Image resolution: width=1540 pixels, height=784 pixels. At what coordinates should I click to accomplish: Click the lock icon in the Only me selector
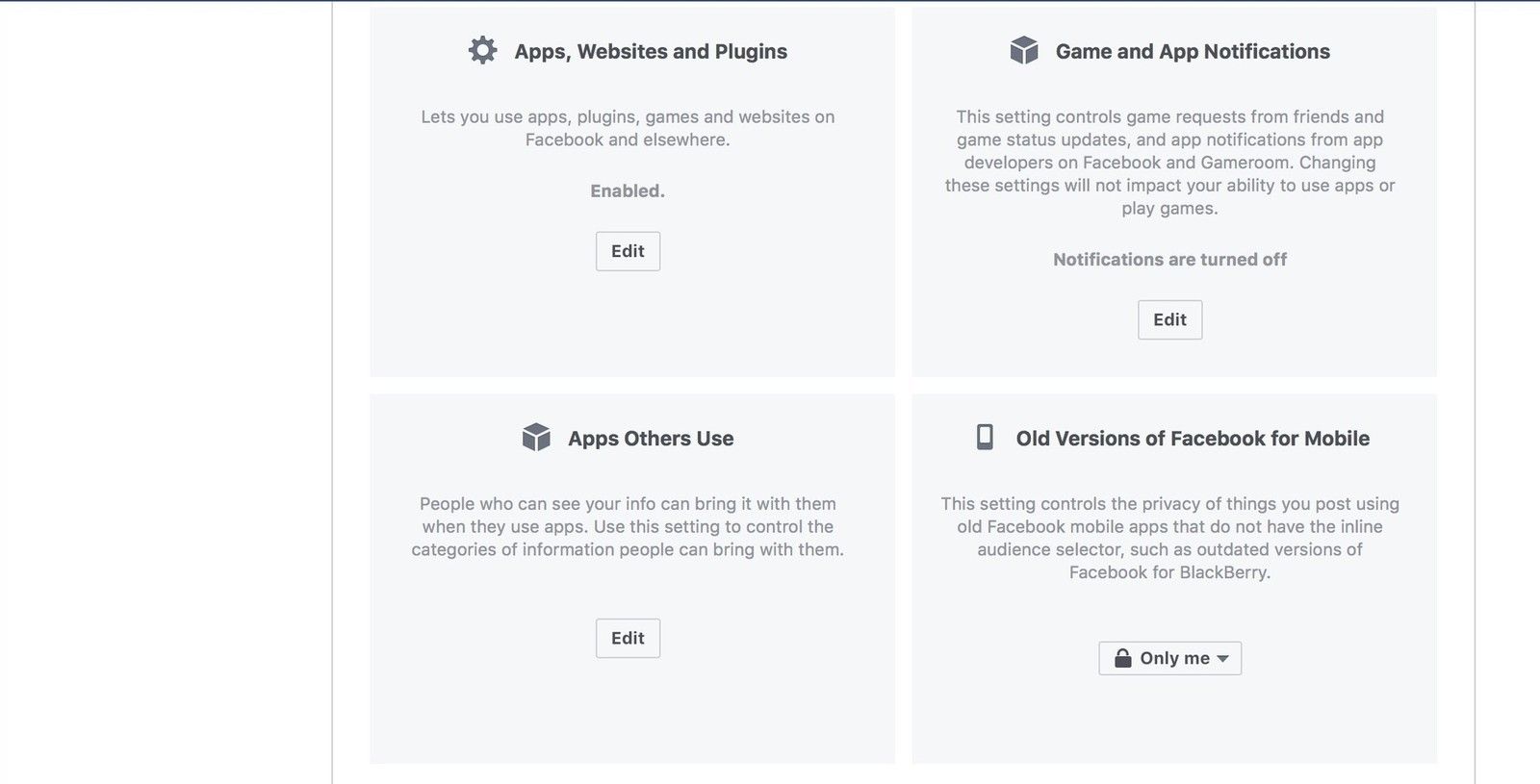pyautogui.click(x=1122, y=658)
